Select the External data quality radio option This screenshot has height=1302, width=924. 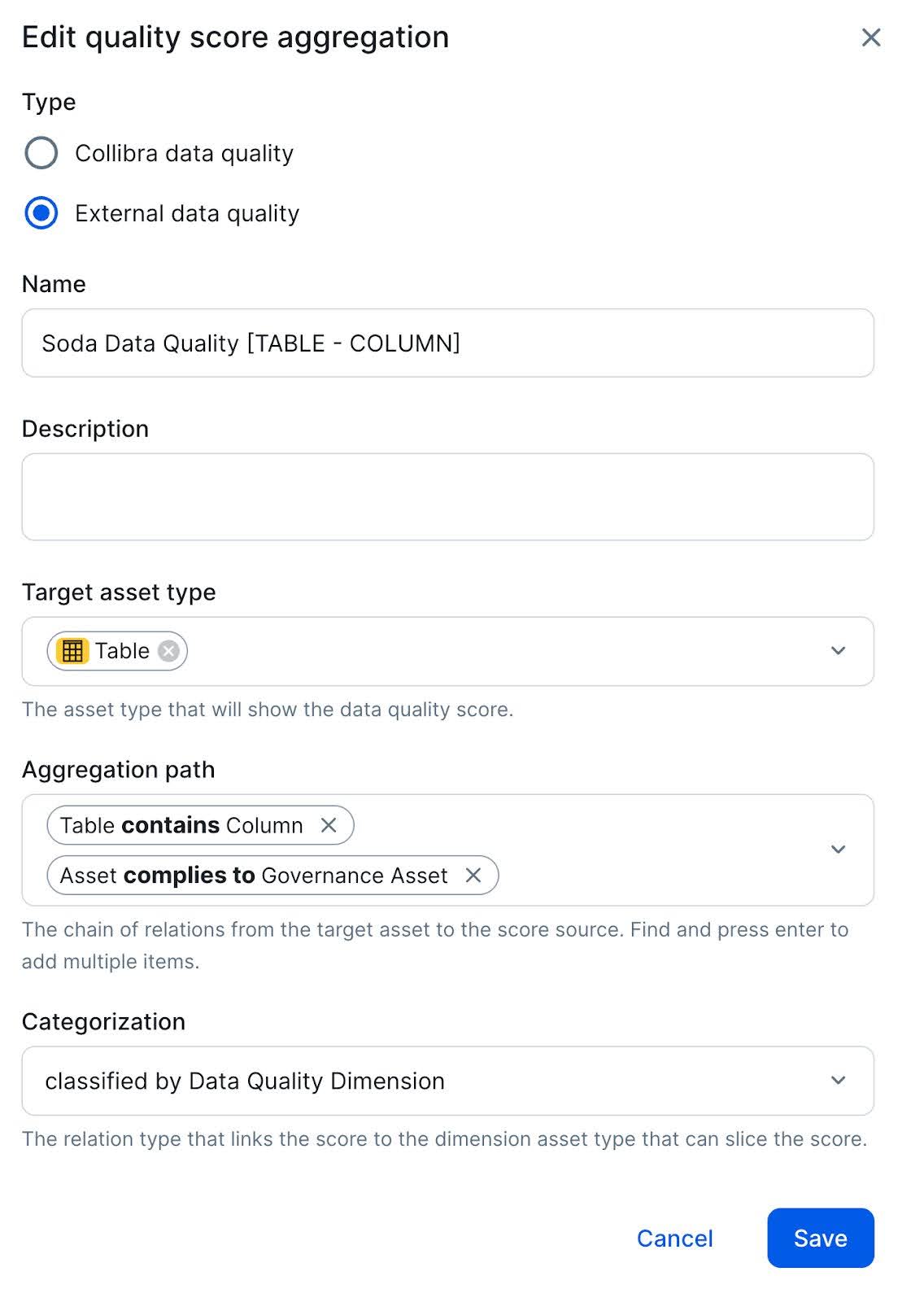coord(41,213)
